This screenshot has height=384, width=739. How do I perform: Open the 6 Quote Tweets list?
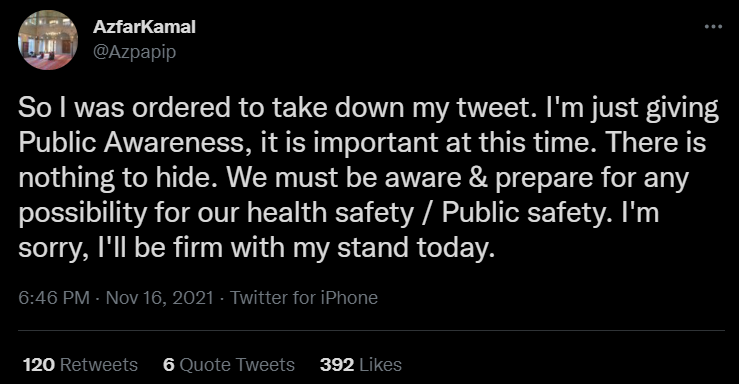[229, 365]
